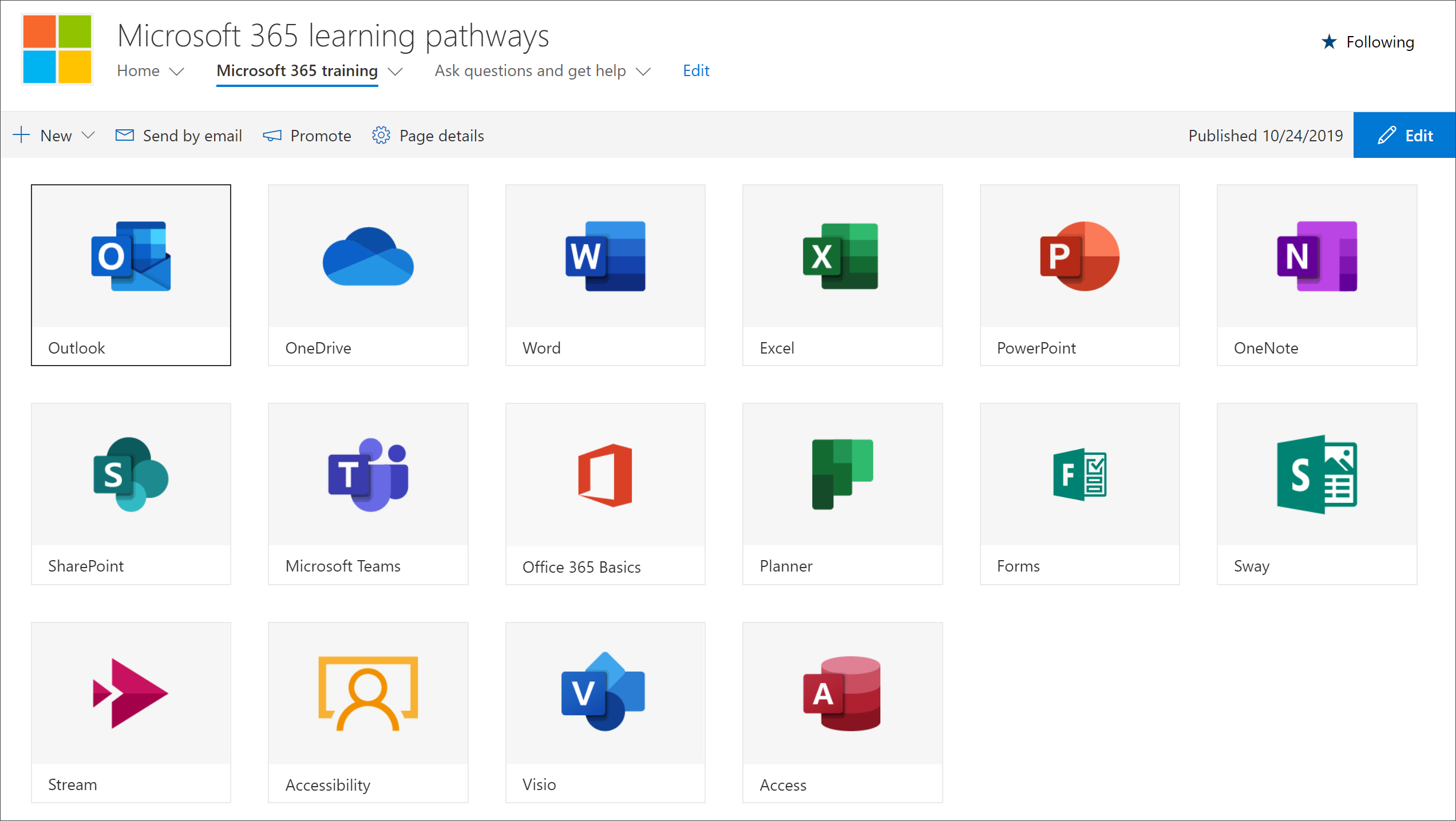Expand the Home navigation chevron
The width and height of the screenshot is (1456, 821).
click(x=177, y=72)
